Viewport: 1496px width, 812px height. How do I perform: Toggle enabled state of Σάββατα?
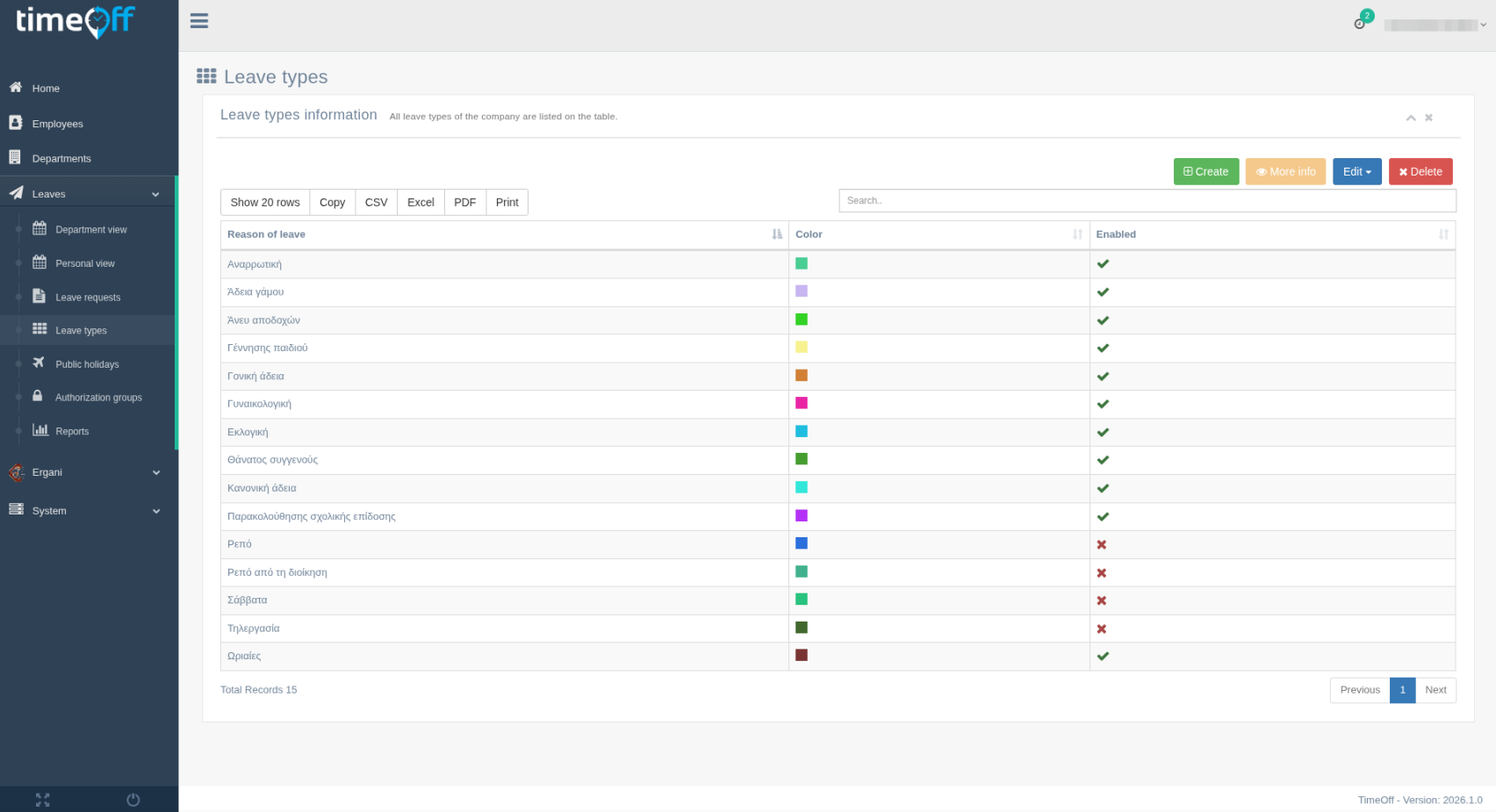coord(1101,600)
